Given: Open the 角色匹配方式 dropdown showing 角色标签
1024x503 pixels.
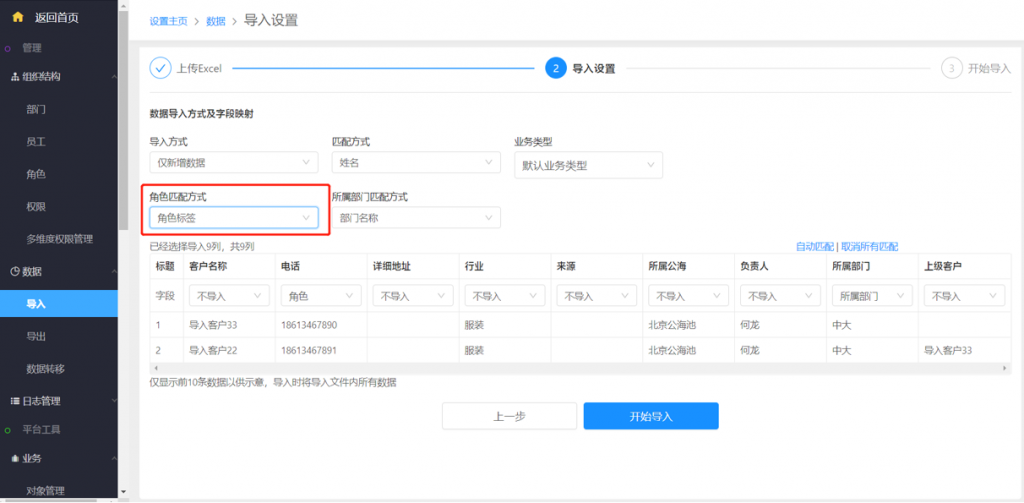Looking at the screenshot, I should (233, 217).
